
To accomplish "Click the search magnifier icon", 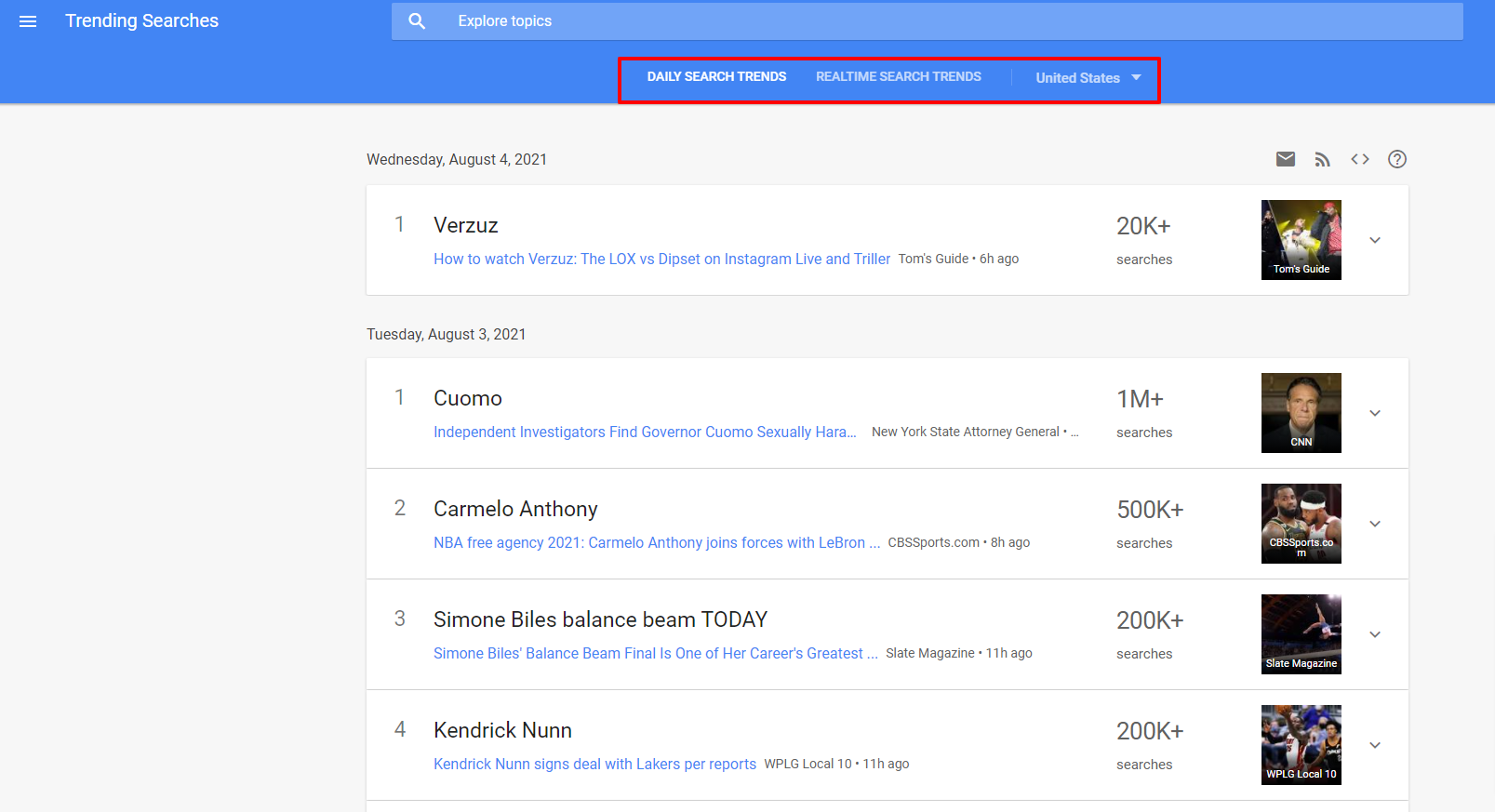I will 417,21.
